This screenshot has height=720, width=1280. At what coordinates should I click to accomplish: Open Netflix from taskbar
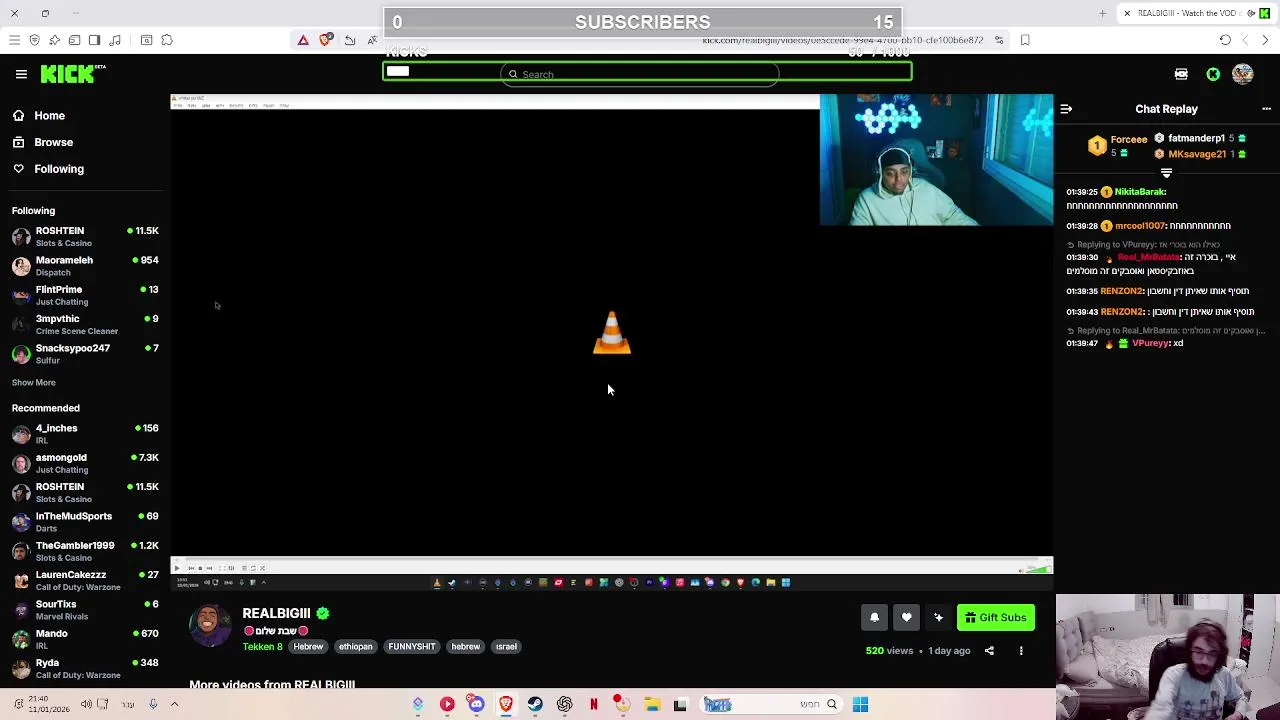tap(593, 705)
